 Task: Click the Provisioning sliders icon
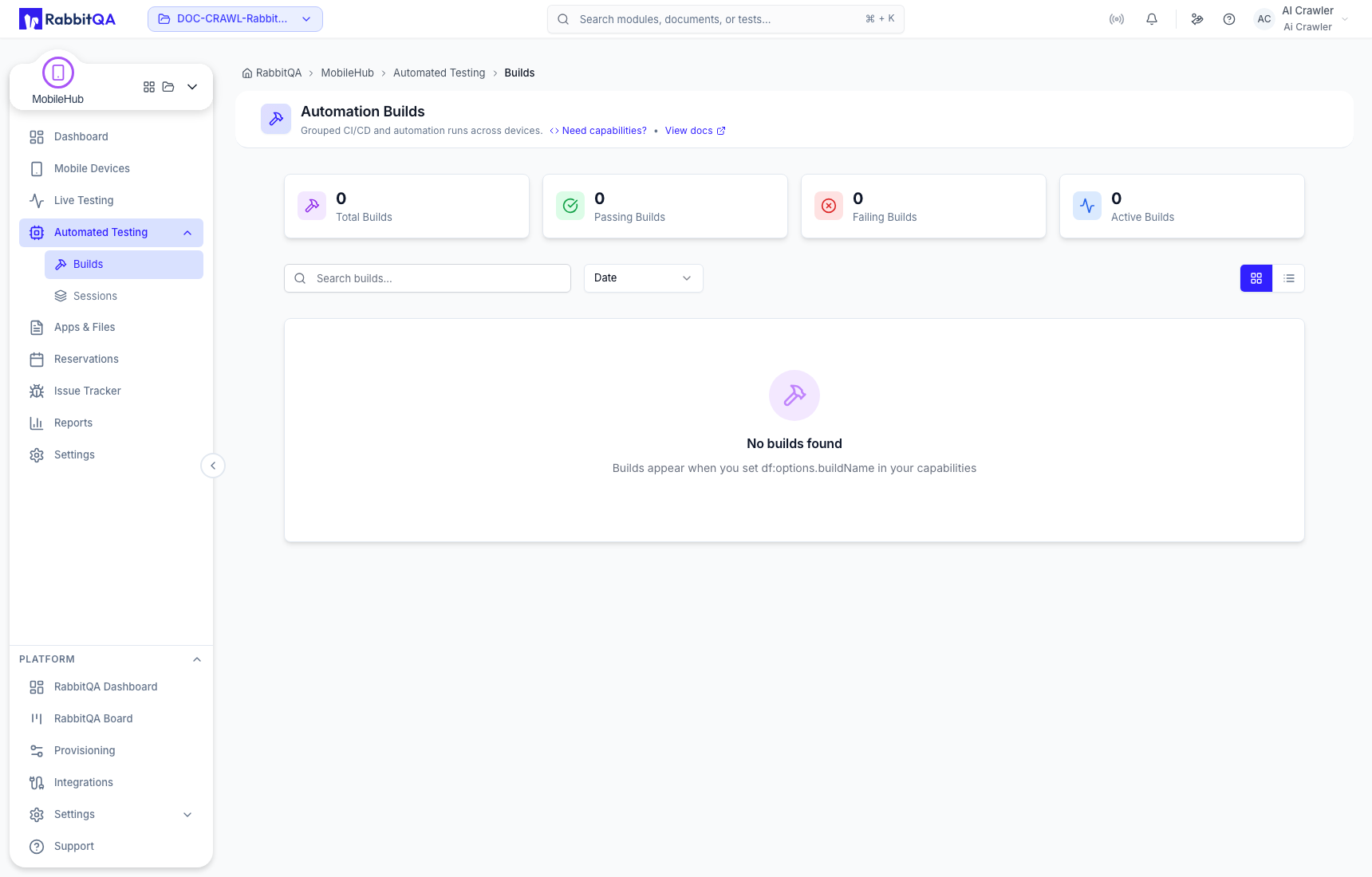[x=37, y=751]
